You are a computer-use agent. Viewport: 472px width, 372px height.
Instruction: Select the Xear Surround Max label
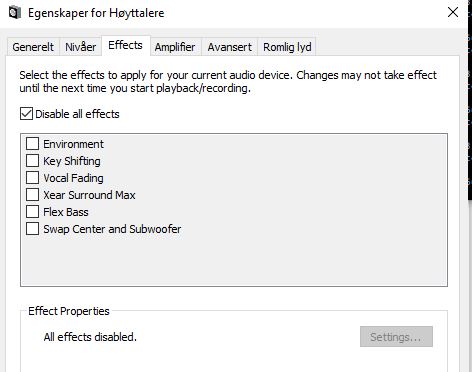[x=89, y=195]
